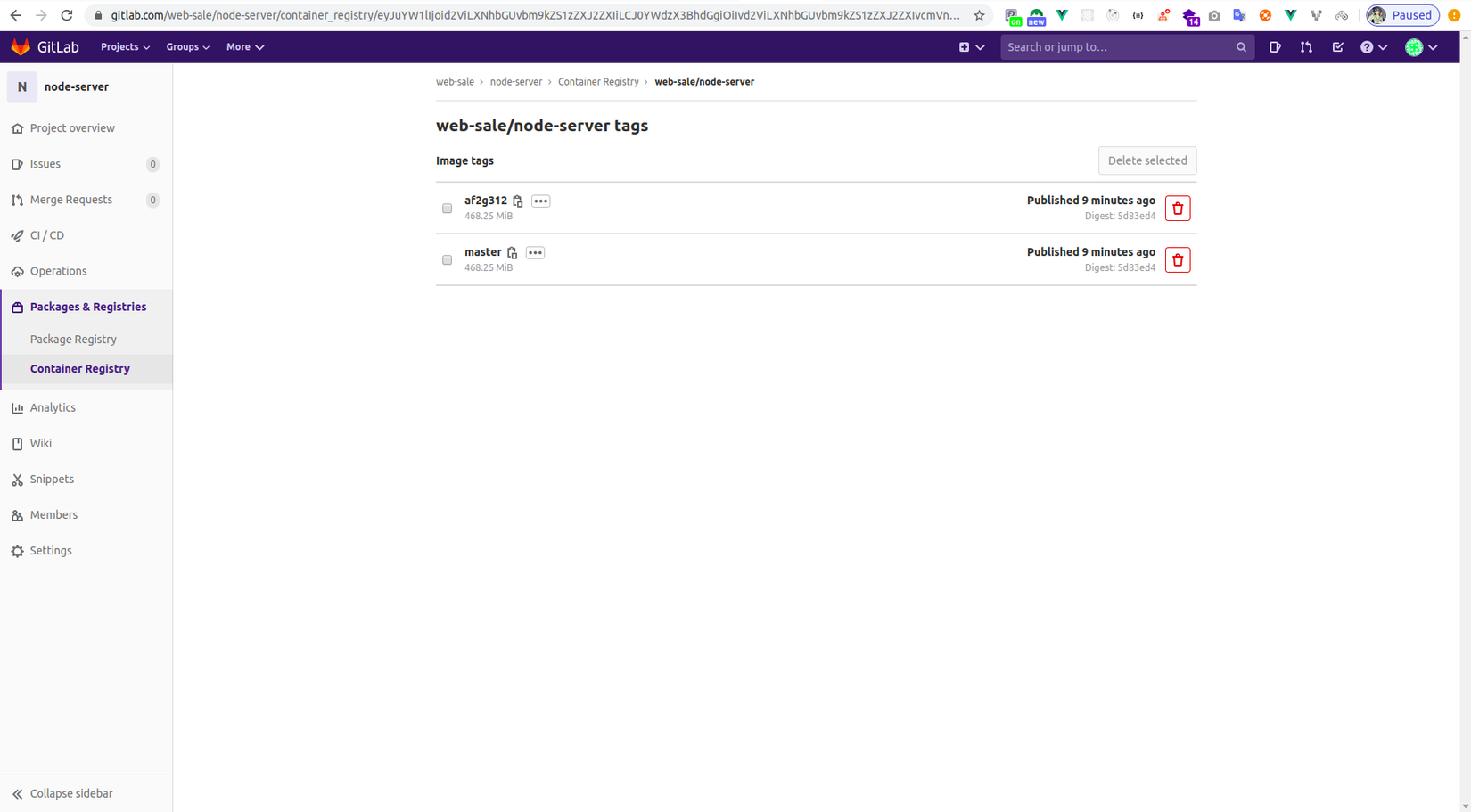The width and height of the screenshot is (1471, 812).
Task: Open the GitLab home logo
Action: click(x=45, y=47)
